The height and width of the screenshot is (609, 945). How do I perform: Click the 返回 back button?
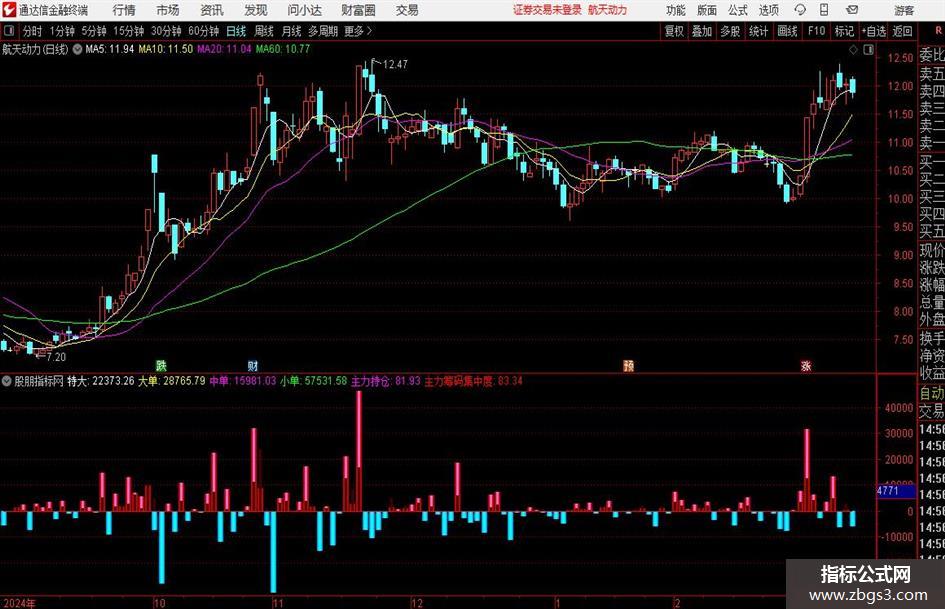click(x=902, y=31)
